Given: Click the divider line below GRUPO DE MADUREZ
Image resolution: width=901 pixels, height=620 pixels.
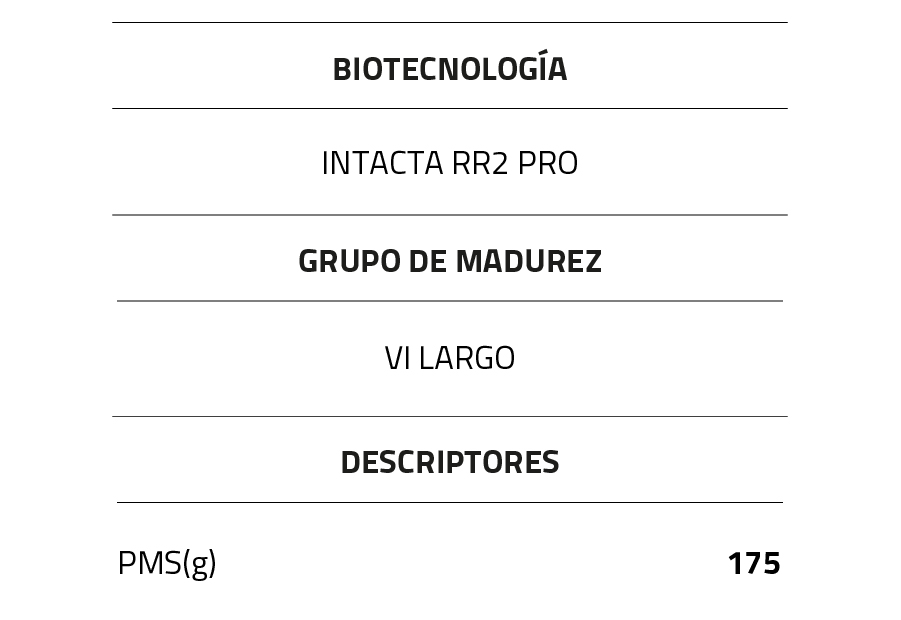Looking at the screenshot, I should (x=450, y=301).
